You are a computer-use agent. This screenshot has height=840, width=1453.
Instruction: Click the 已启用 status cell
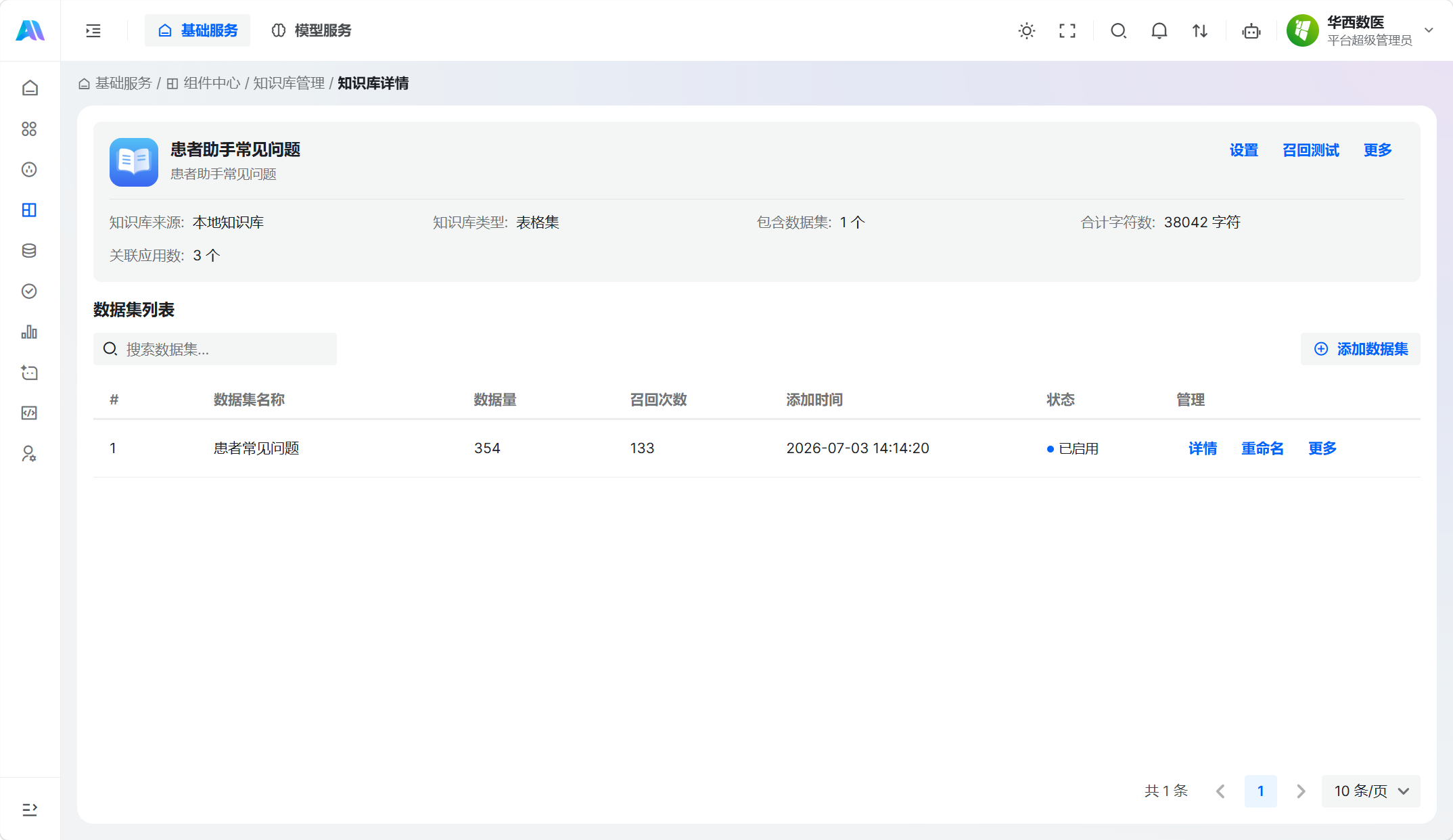tap(1073, 448)
